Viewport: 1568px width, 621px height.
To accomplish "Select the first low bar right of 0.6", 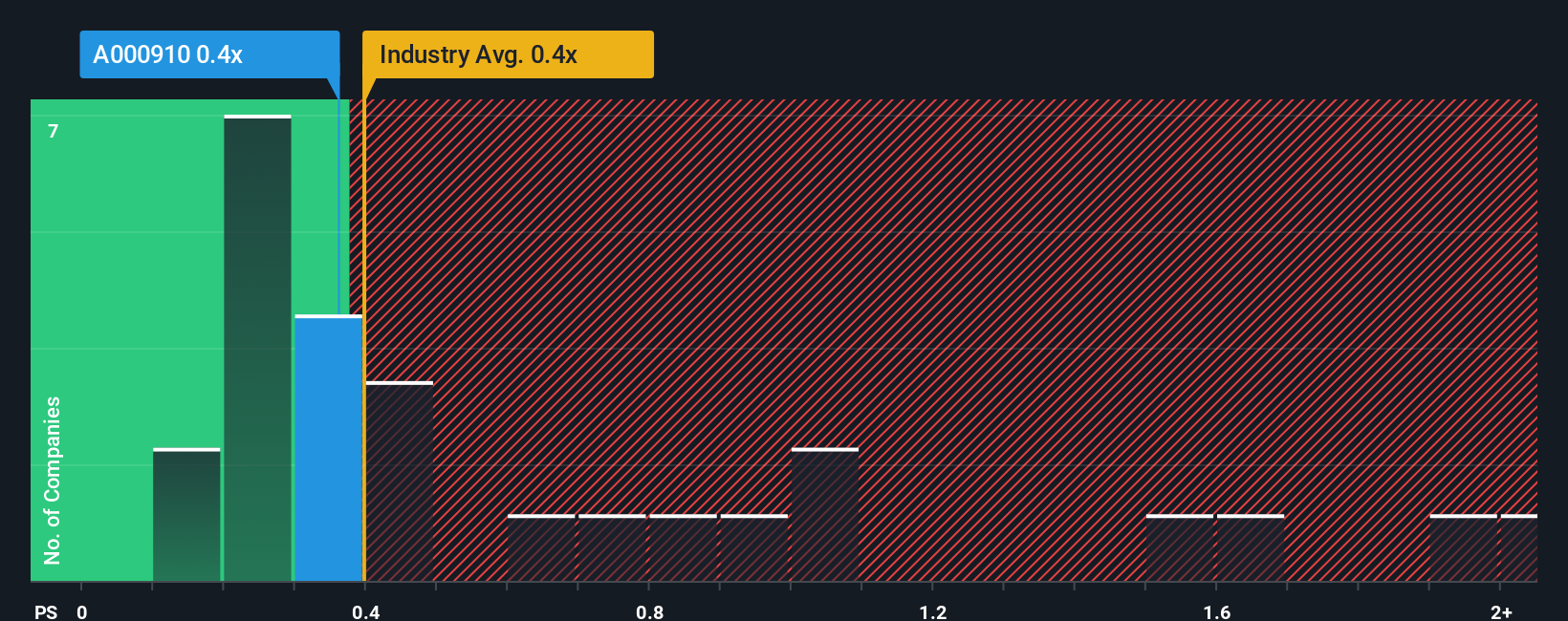I will point(541,547).
